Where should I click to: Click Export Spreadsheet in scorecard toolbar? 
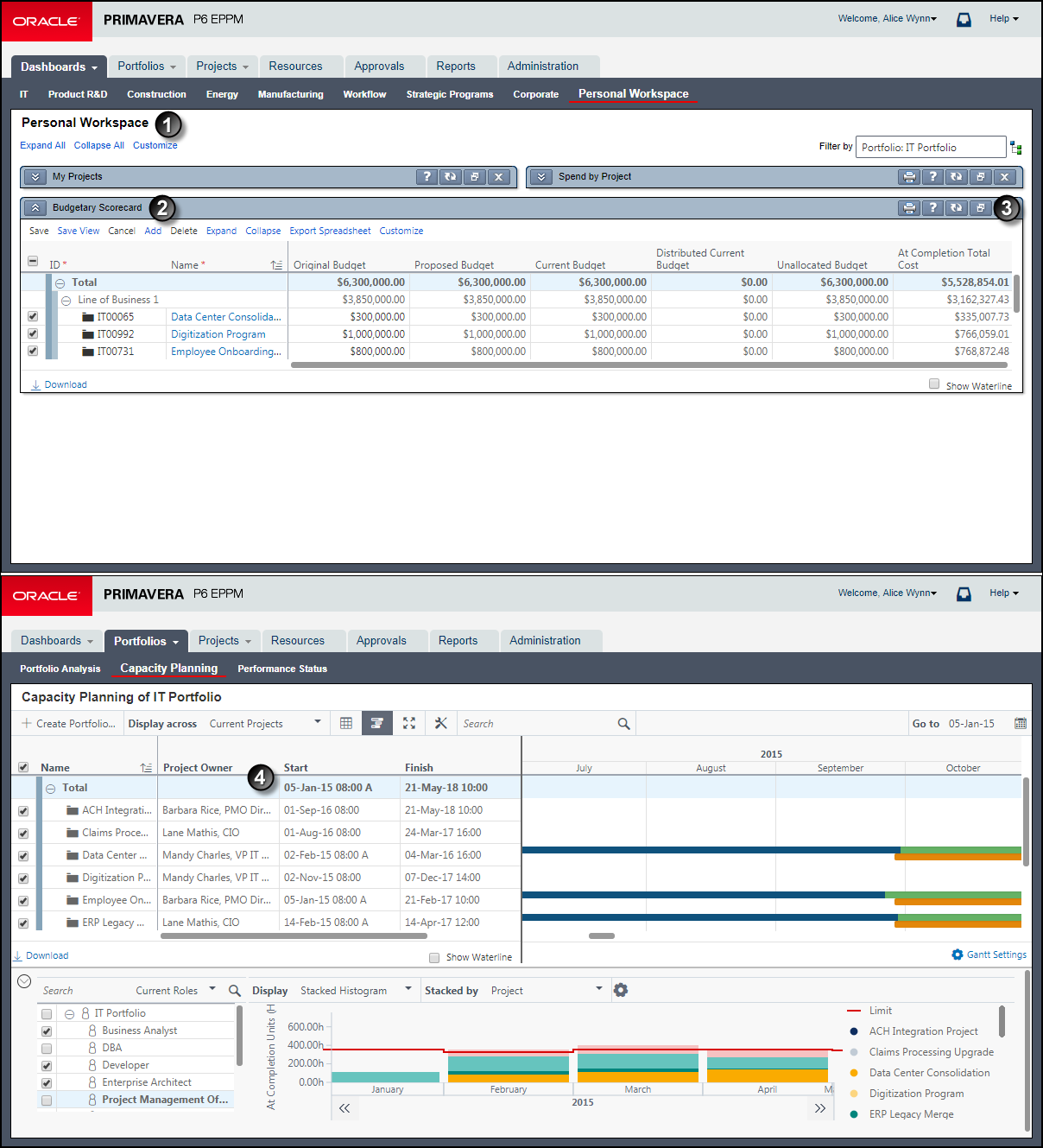[x=330, y=232]
